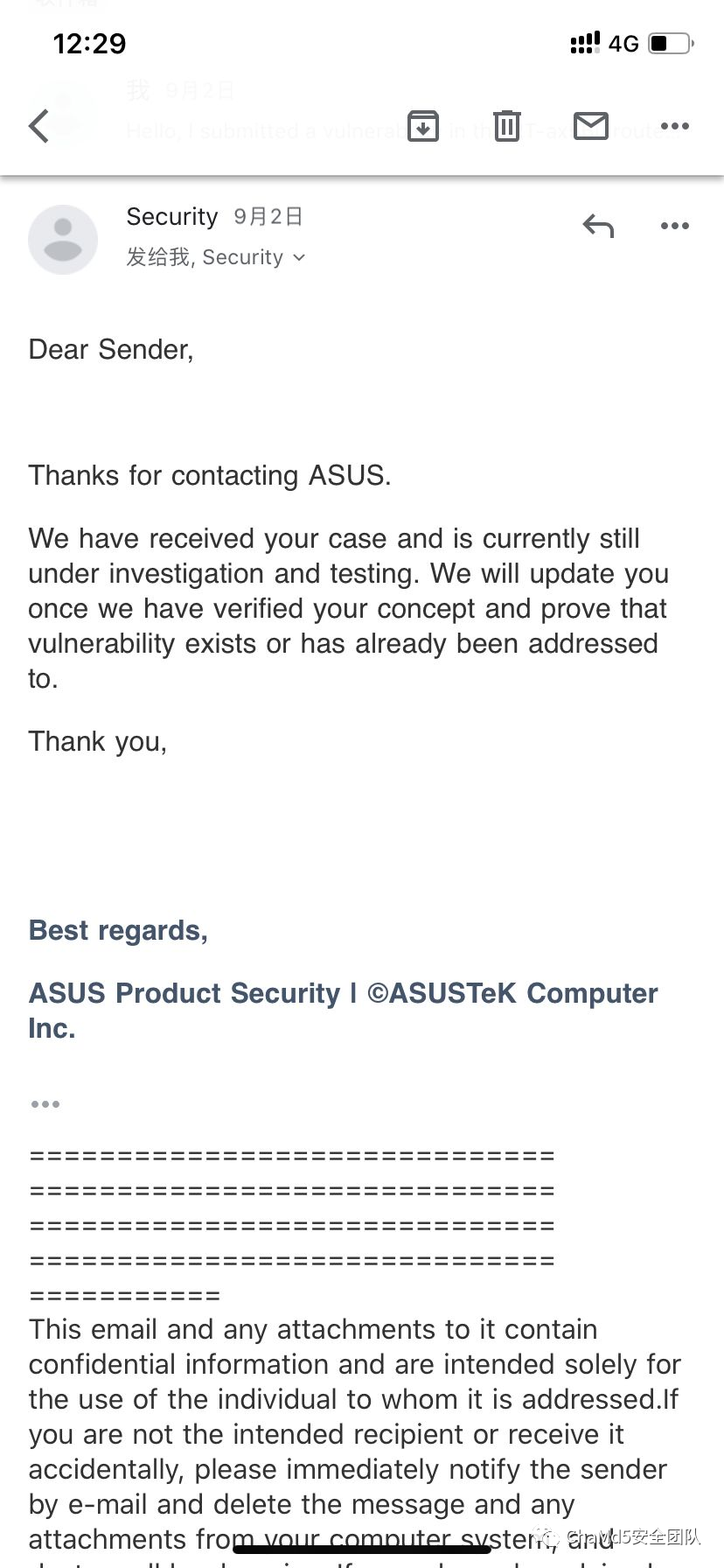Tap the 9月2日 date label
This screenshot has width=724, height=1568.
point(268,216)
